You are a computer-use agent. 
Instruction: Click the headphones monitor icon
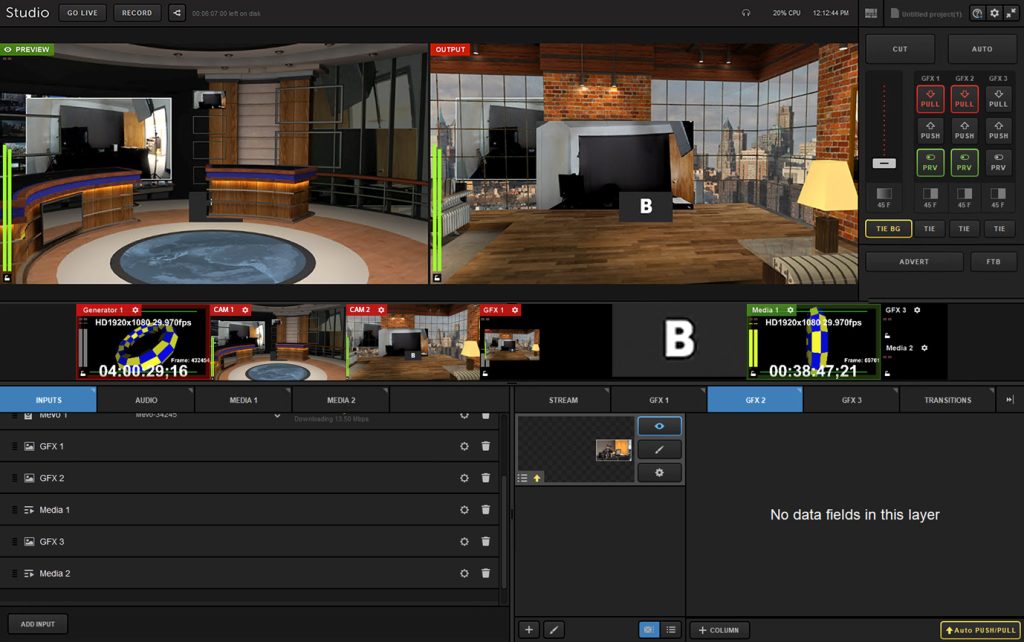(746, 13)
